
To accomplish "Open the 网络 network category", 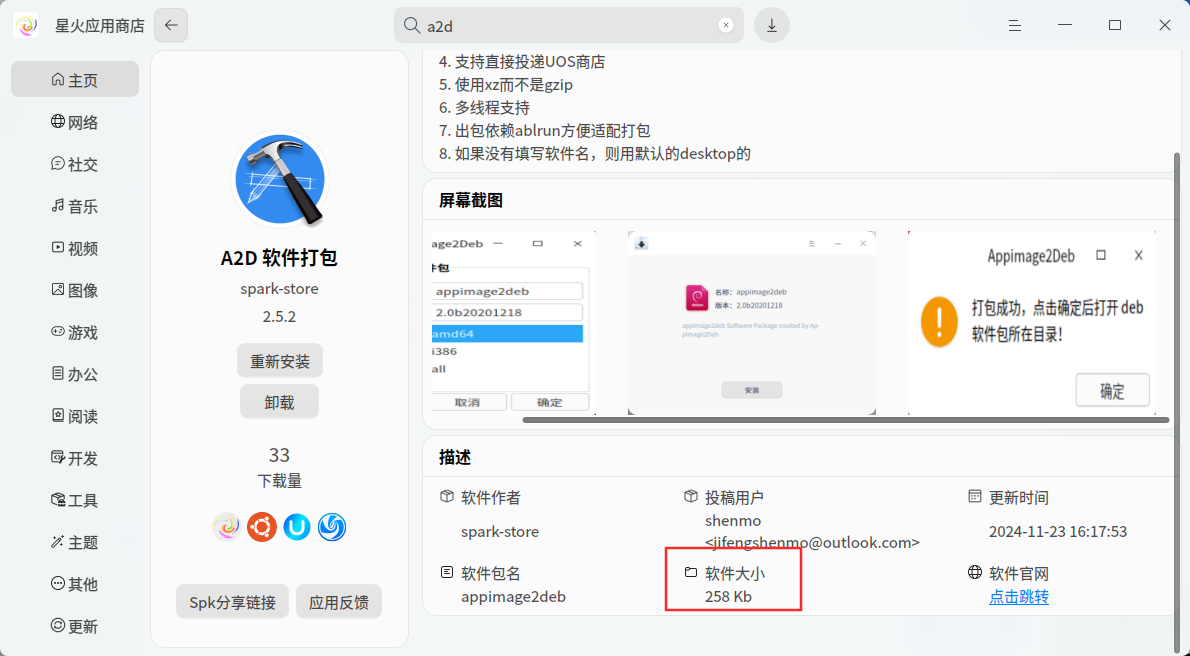I will tap(74, 122).
